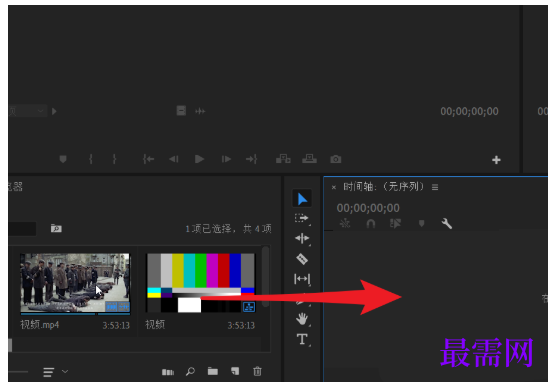Open timeline display settings wrench

click(x=446, y=224)
